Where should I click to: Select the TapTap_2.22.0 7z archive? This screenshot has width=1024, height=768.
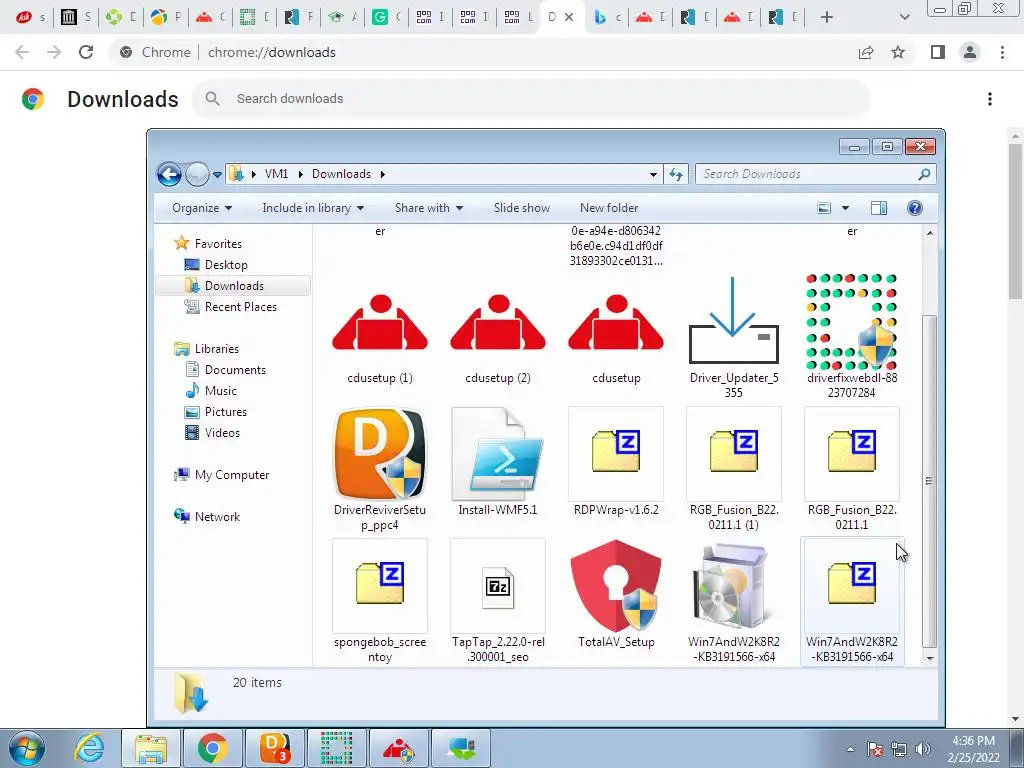(x=498, y=586)
